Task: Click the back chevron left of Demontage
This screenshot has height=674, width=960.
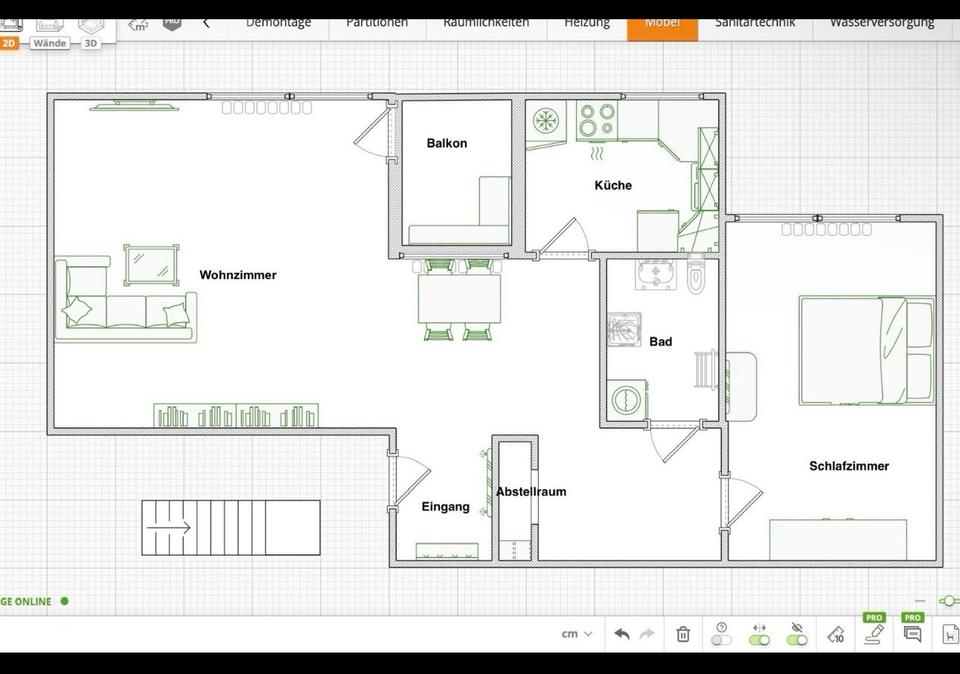Action: tap(206, 23)
